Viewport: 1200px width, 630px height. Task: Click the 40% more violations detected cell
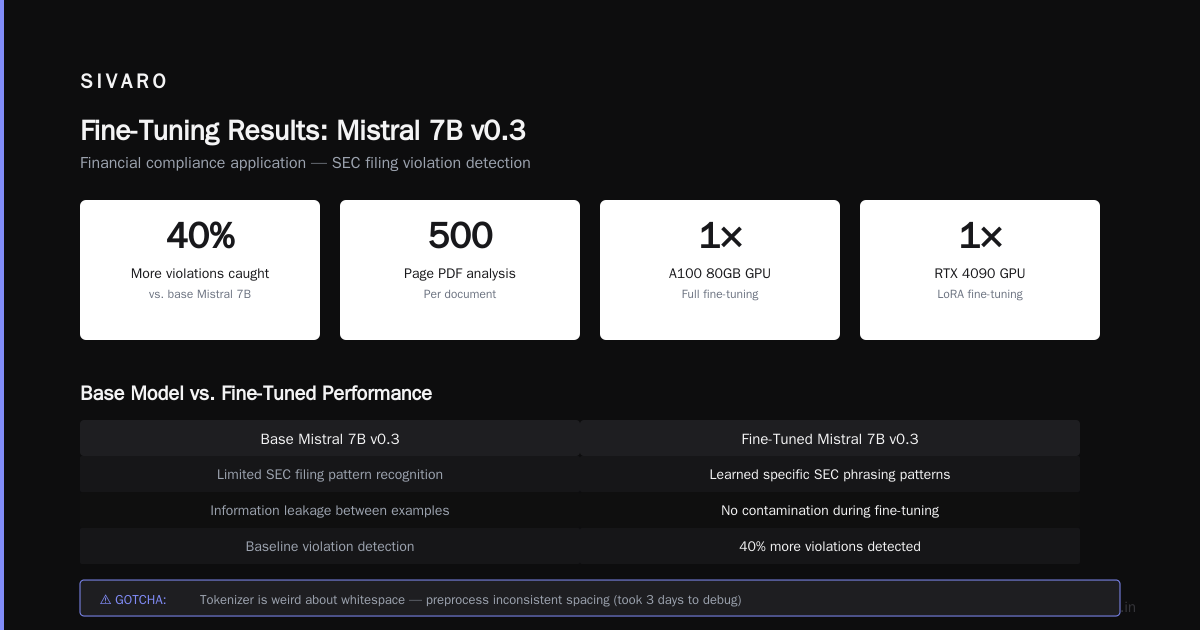[x=830, y=546]
